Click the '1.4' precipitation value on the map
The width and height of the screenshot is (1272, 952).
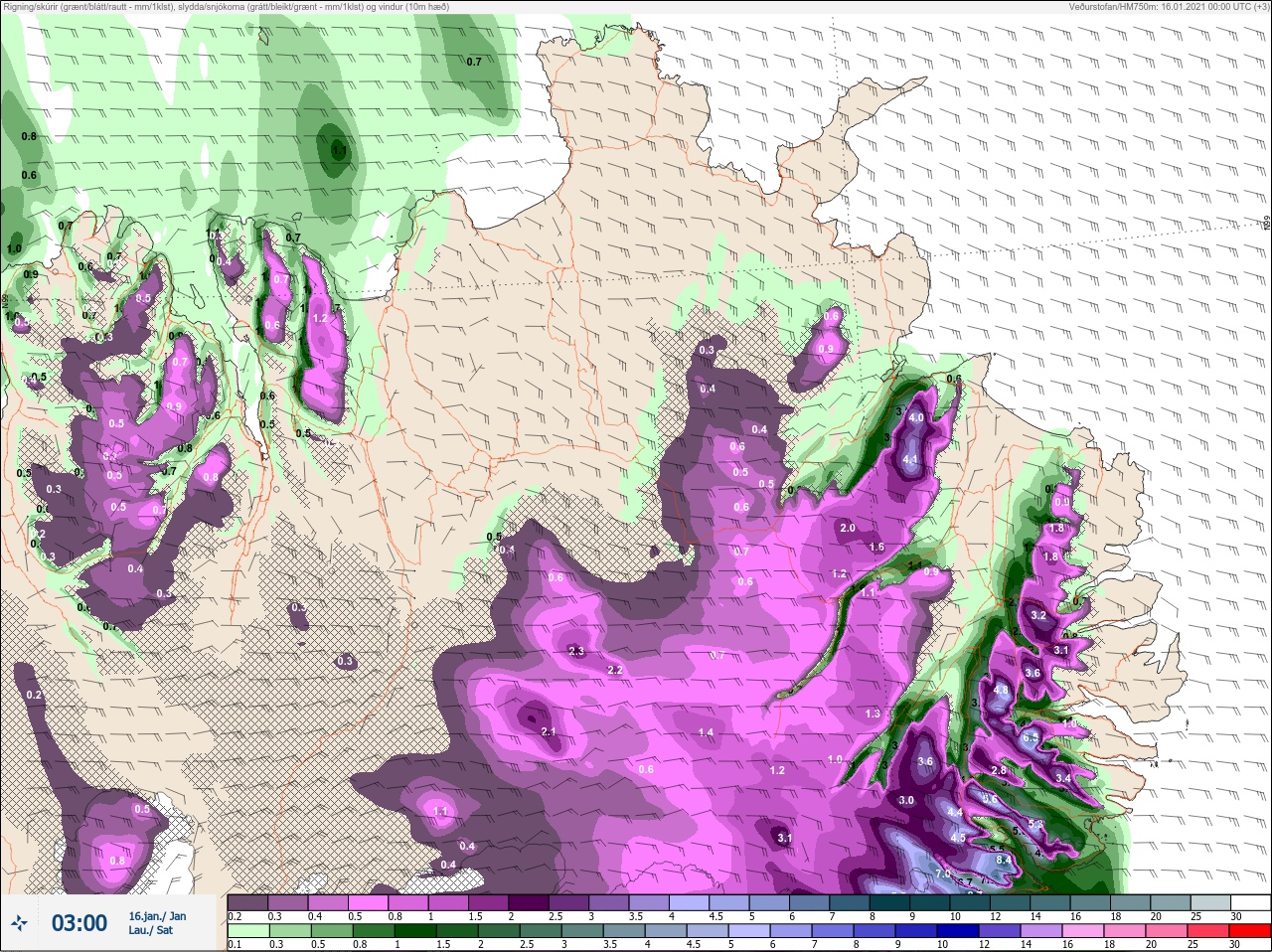pyautogui.click(x=707, y=732)
